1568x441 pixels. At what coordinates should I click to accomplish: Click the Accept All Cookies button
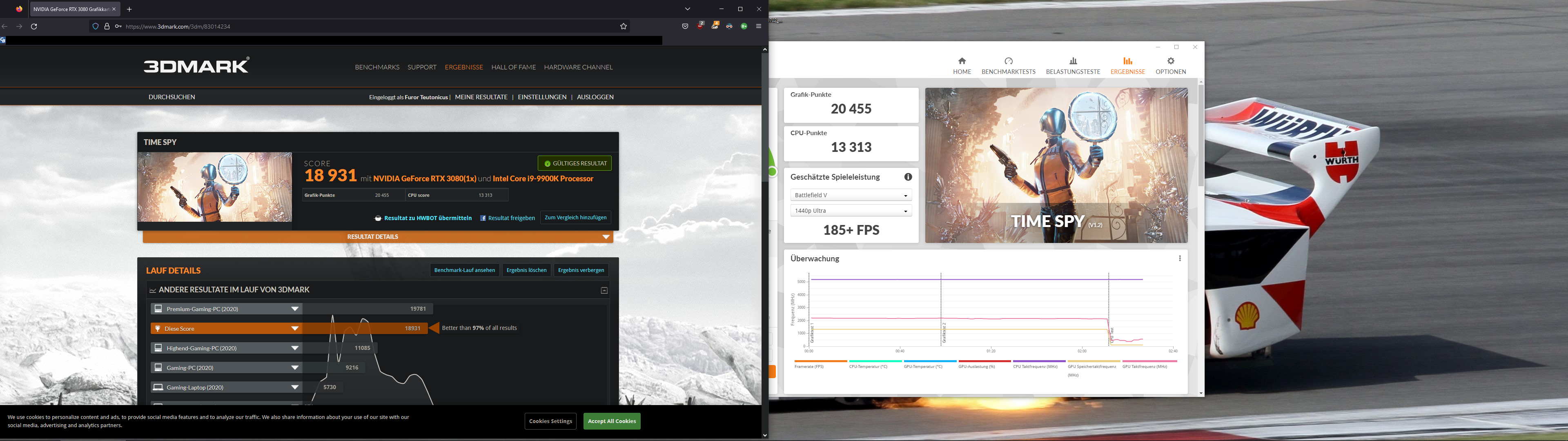click(611, 421)
